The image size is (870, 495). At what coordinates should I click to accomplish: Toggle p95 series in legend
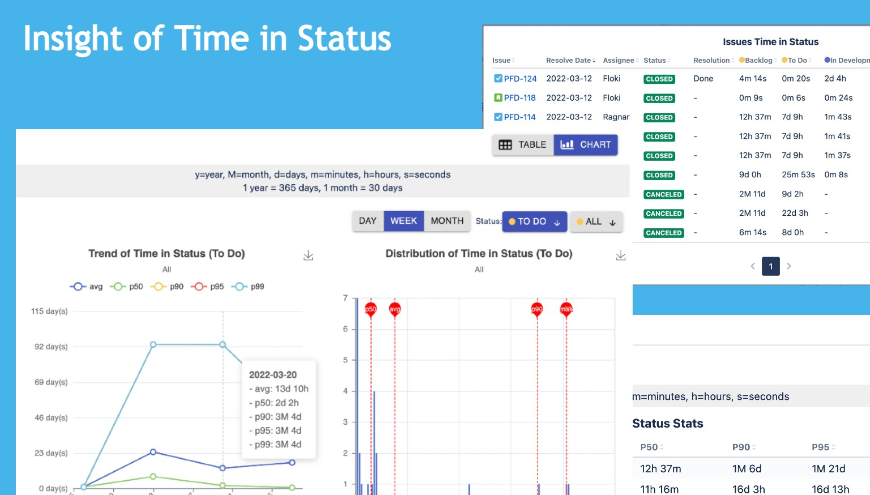click(208, 286)
